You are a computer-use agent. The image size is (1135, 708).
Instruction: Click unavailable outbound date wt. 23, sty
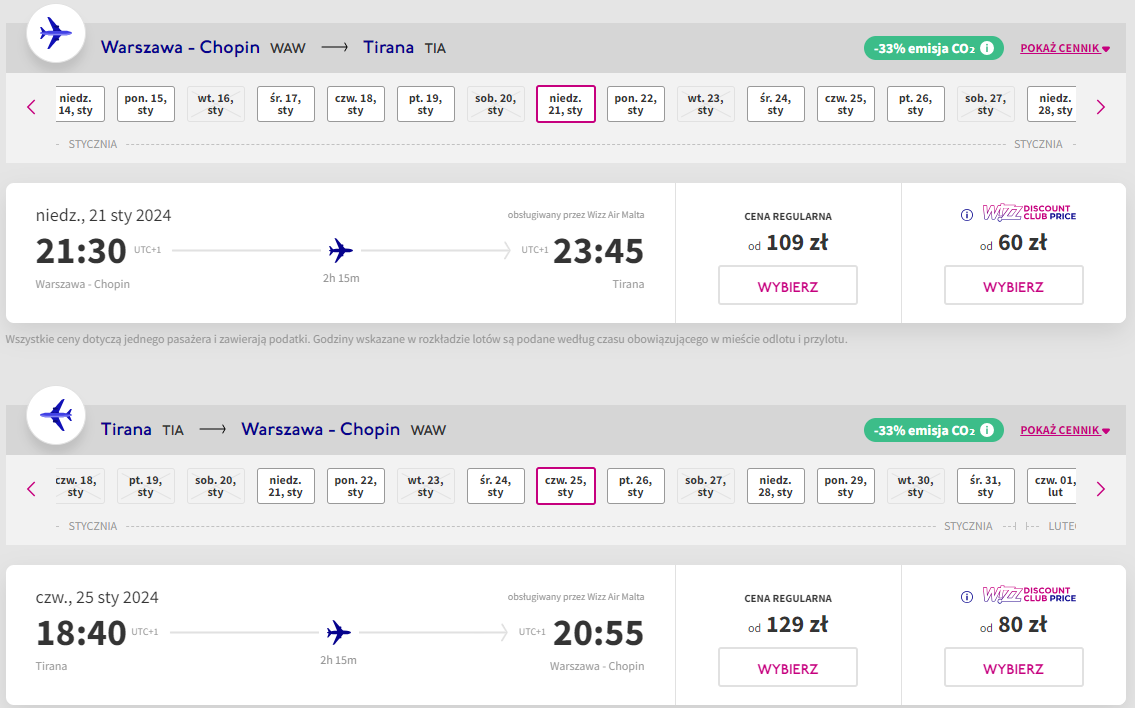coord(705,104)
